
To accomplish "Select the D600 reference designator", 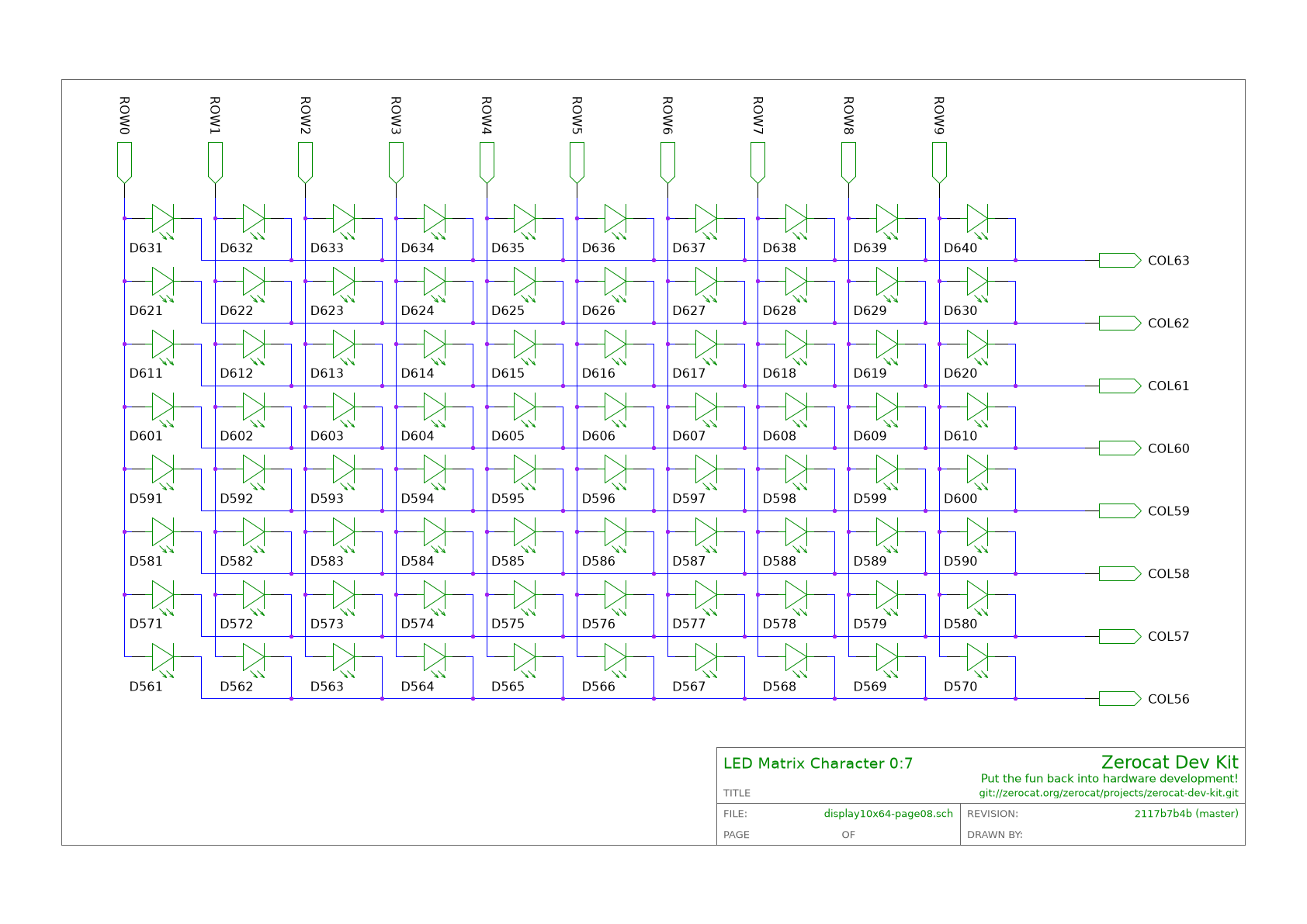I will coord(960,499).
